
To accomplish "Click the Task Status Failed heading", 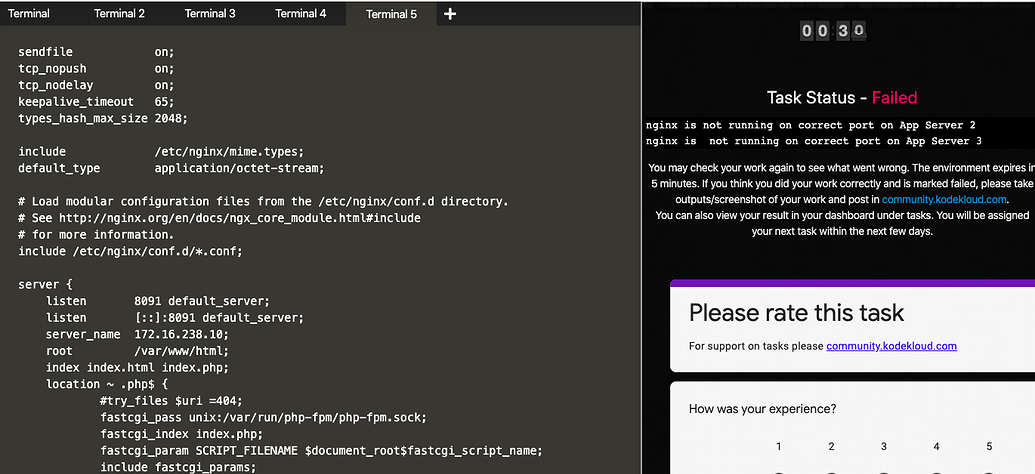I will pos(841,98).
